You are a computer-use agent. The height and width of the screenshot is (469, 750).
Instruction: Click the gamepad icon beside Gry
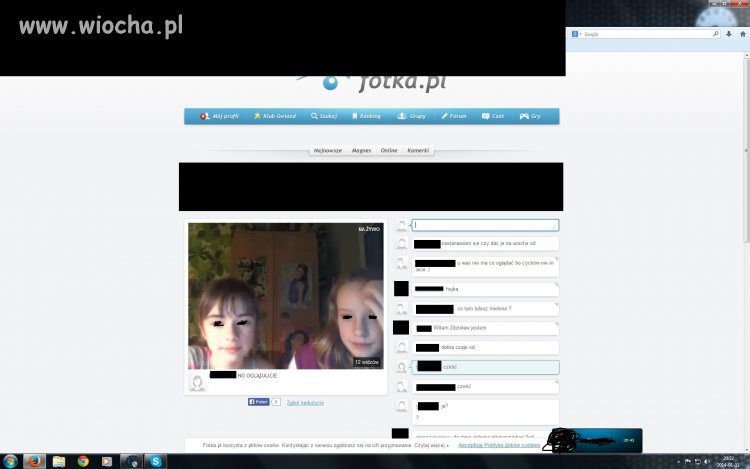pos(524,116)
